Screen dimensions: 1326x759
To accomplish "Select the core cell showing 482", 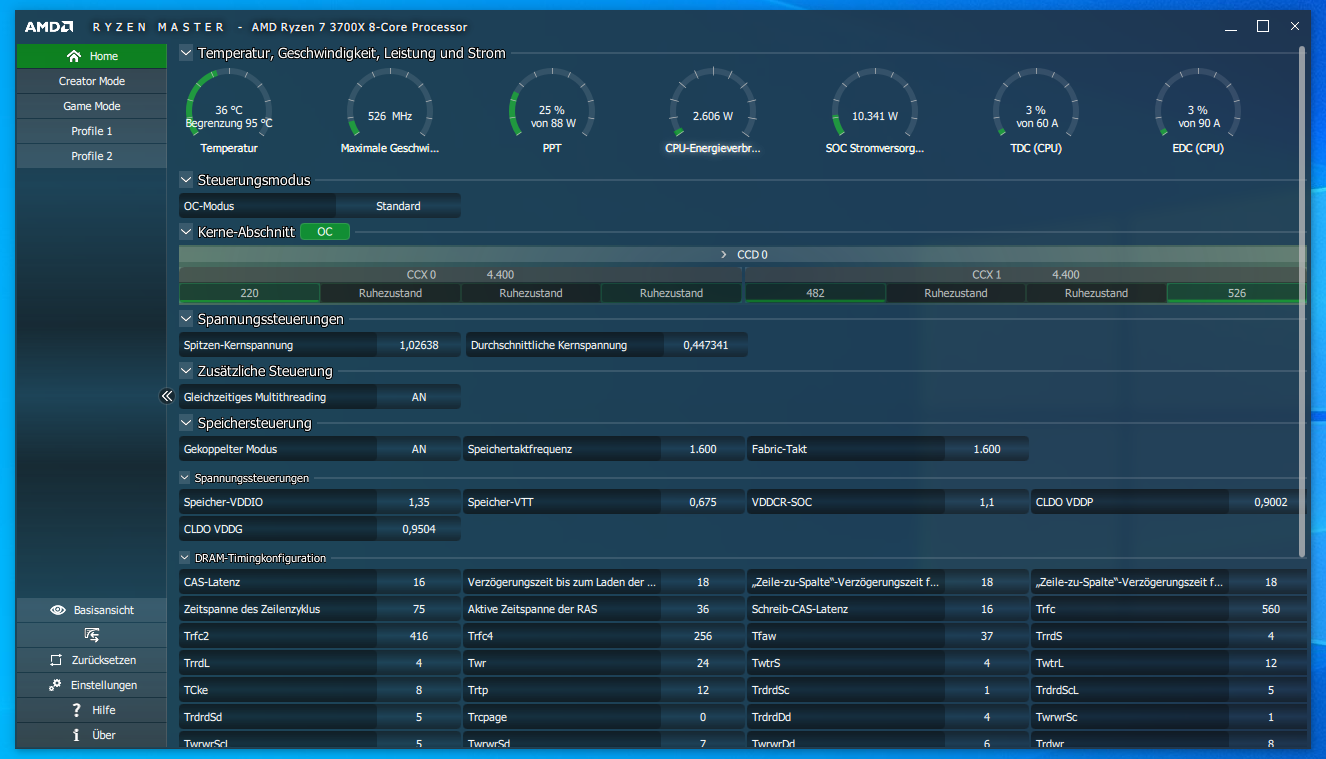I will (815, 293).
